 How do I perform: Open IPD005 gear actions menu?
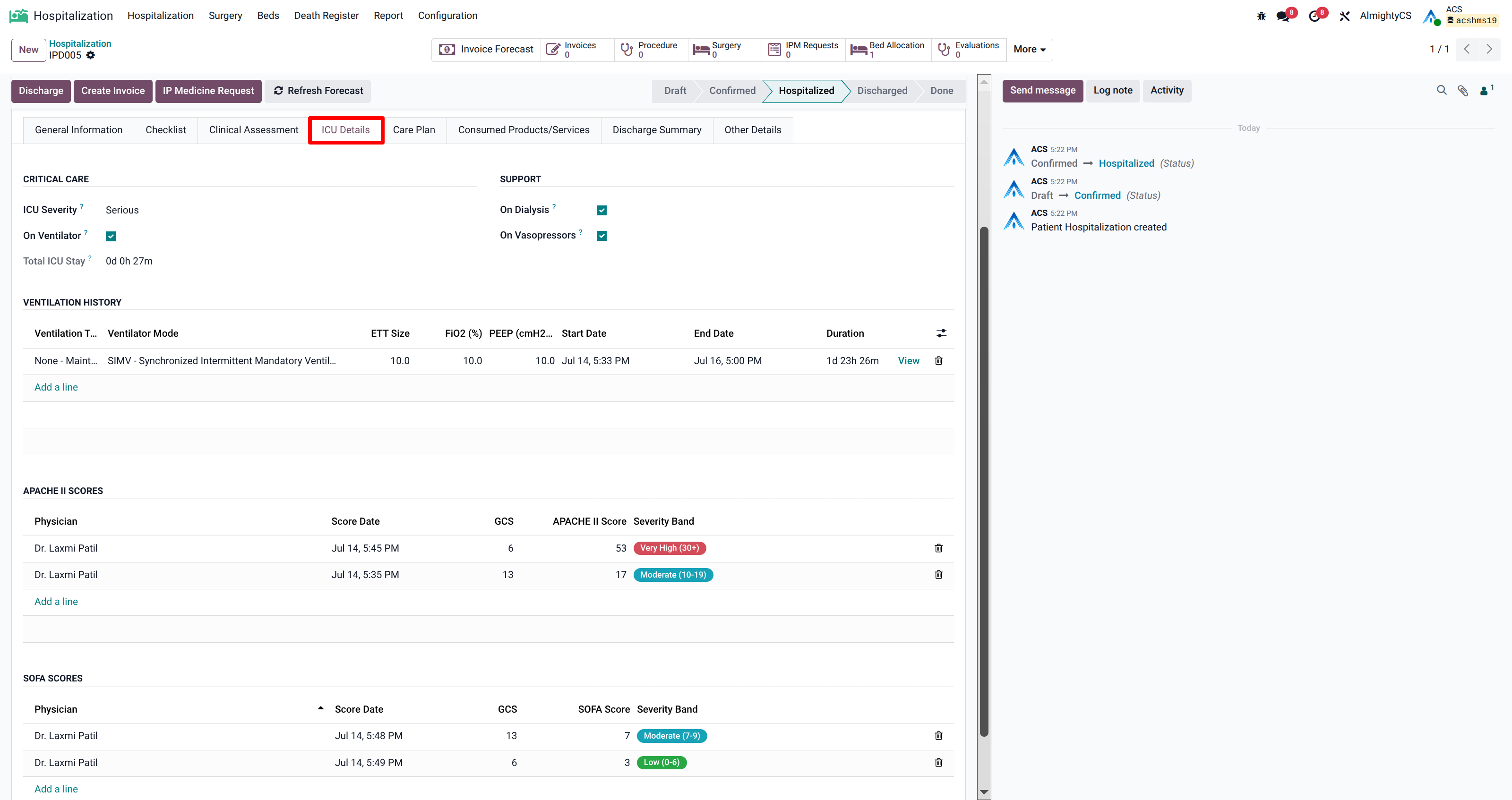click(x=90, y=55)
